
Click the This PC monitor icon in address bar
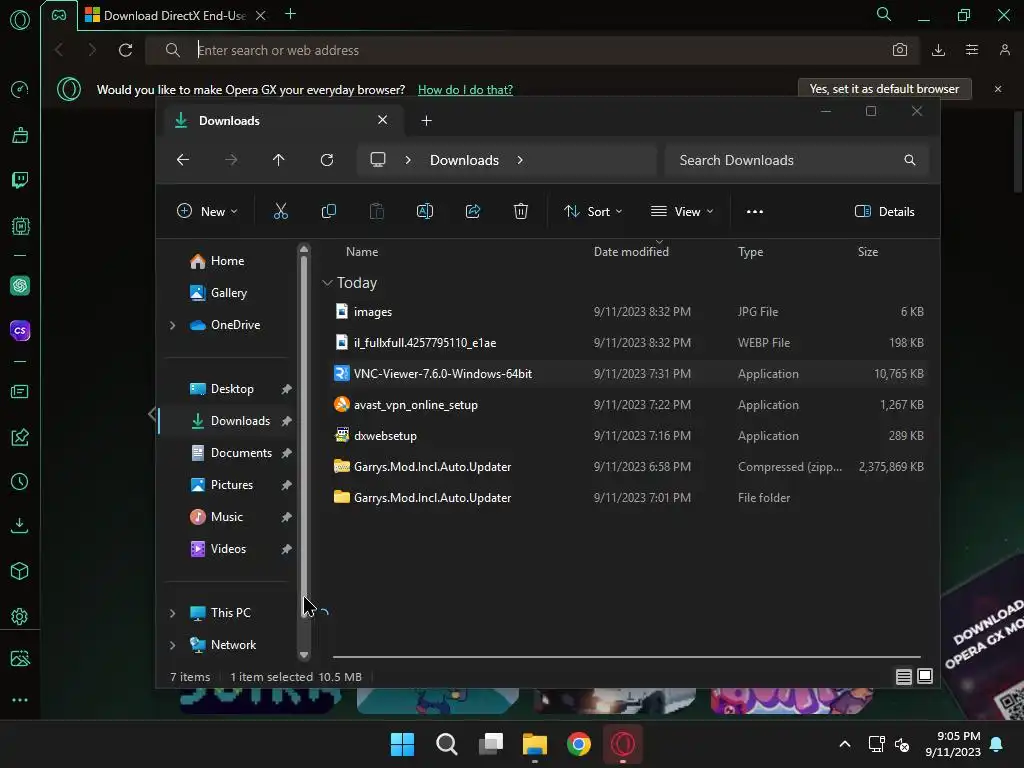click(x=378, y=160)
